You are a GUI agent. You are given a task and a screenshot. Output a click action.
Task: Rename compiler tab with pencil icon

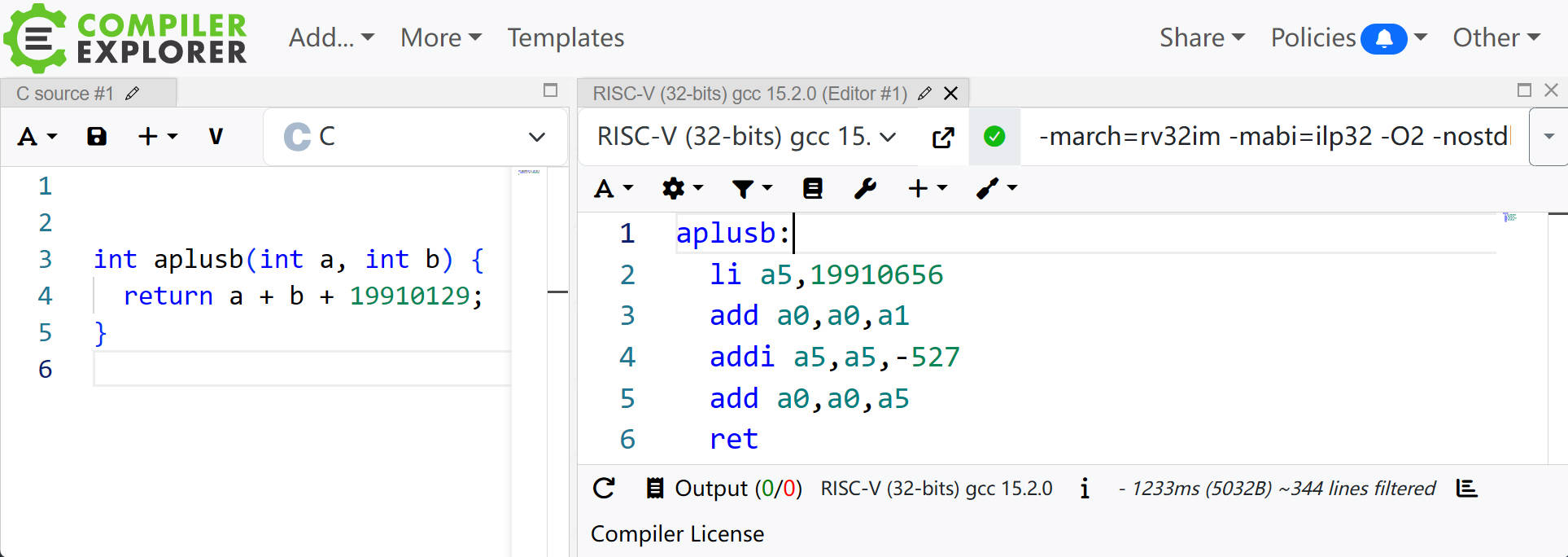924,94
